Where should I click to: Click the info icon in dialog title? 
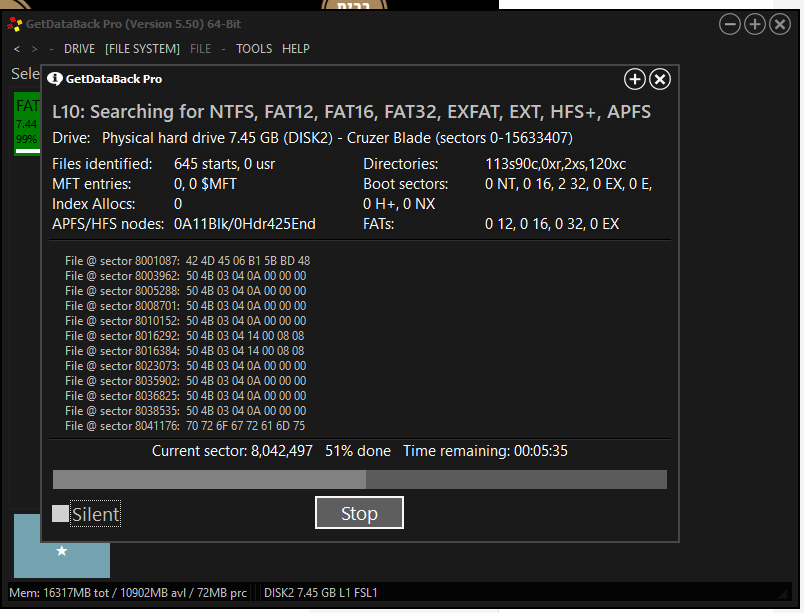[55, 79]
